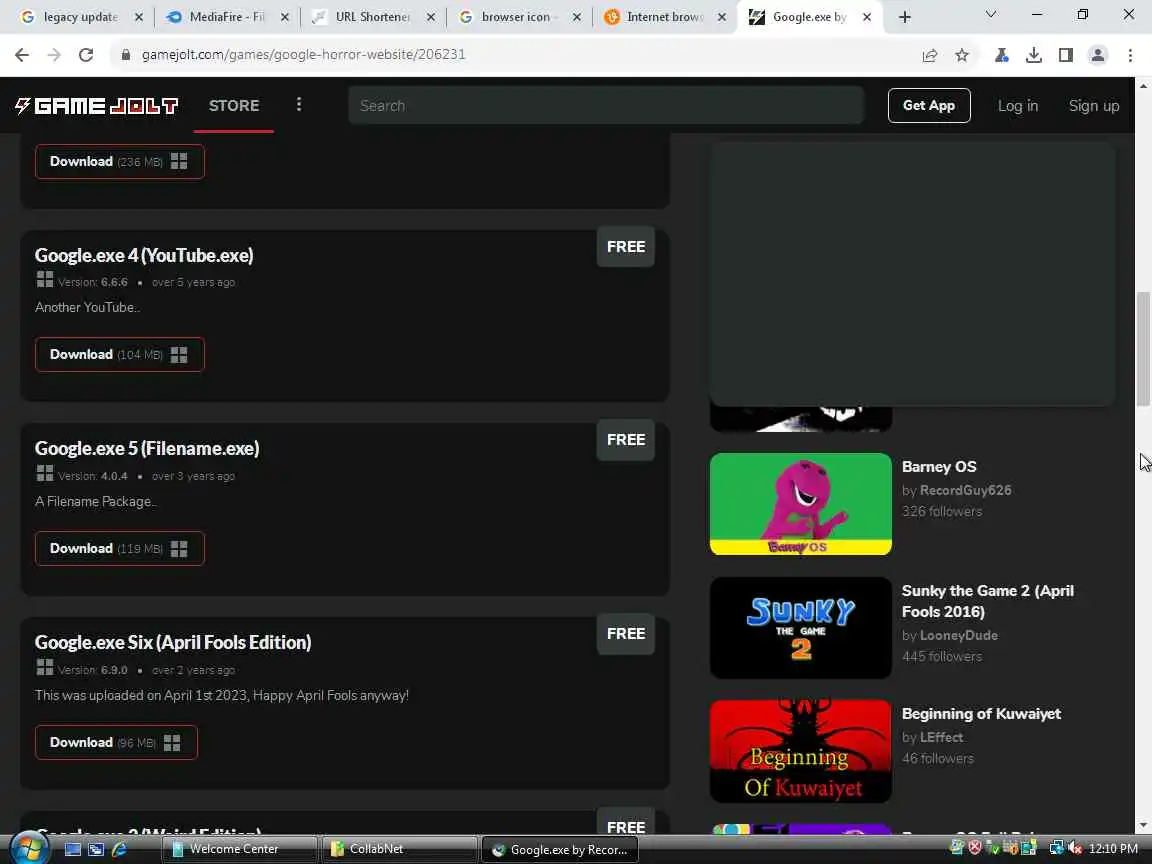
Task: Download the 236 MB package
Action: click(x=120, y=162)
